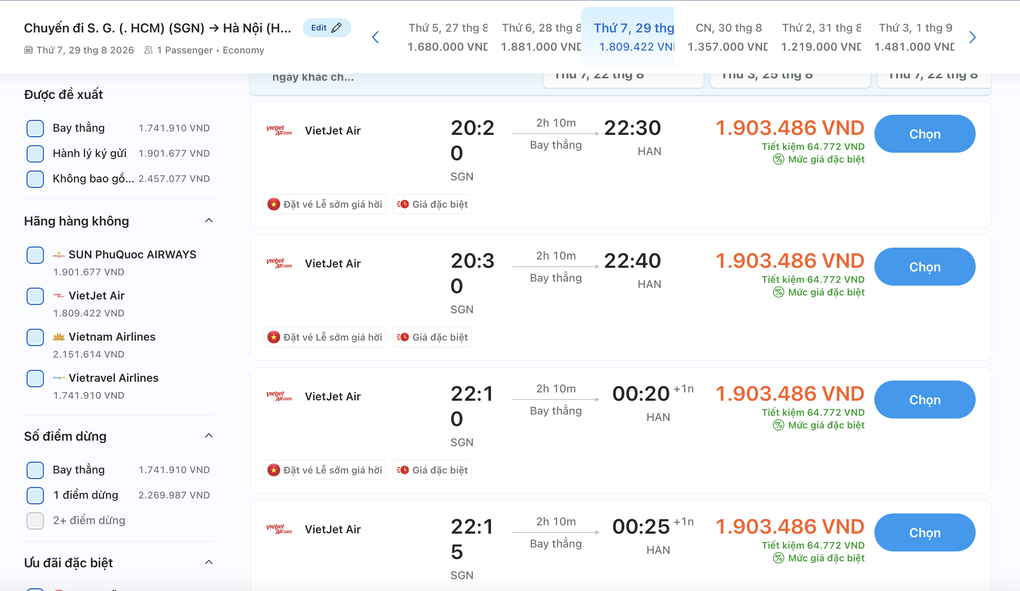This screenshot has width=1020, height=591.
Task: Select the CN, 30 thg 8 date tab
Action: pos(727,37)
